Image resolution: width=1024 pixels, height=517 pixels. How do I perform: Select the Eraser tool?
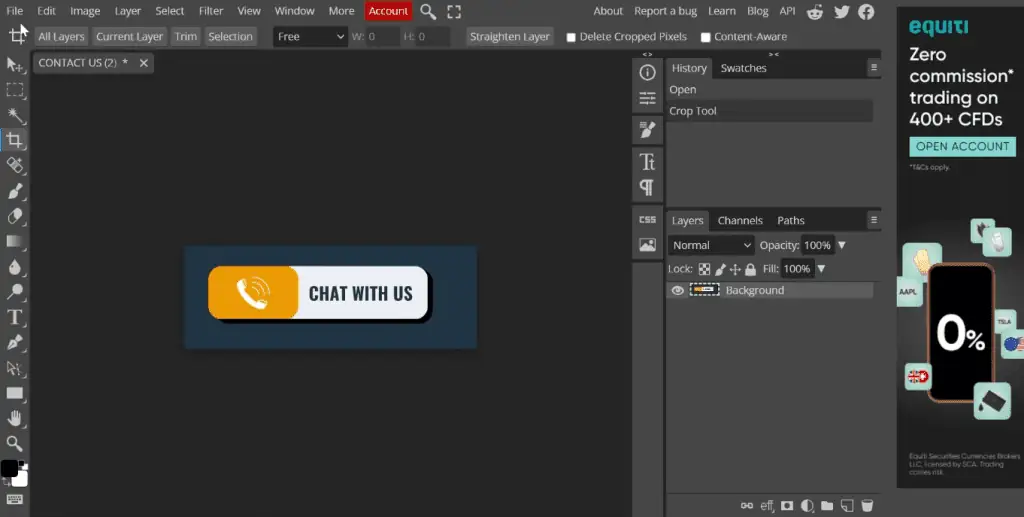tap(14, 216)
